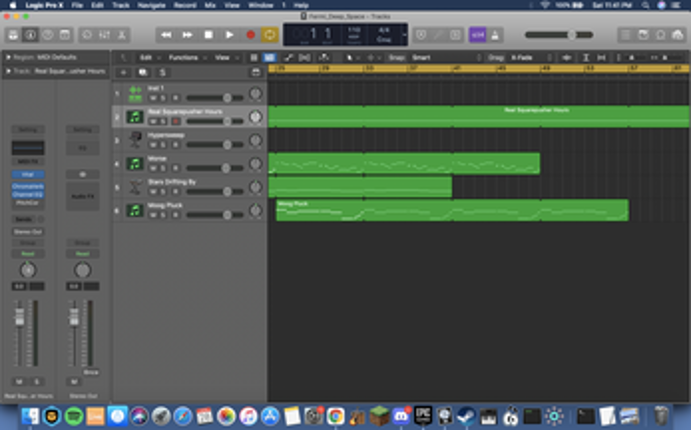The width and height of the screenshot is (691, 430).
Task: Open the Mix menu
Action: click(210, 5)
